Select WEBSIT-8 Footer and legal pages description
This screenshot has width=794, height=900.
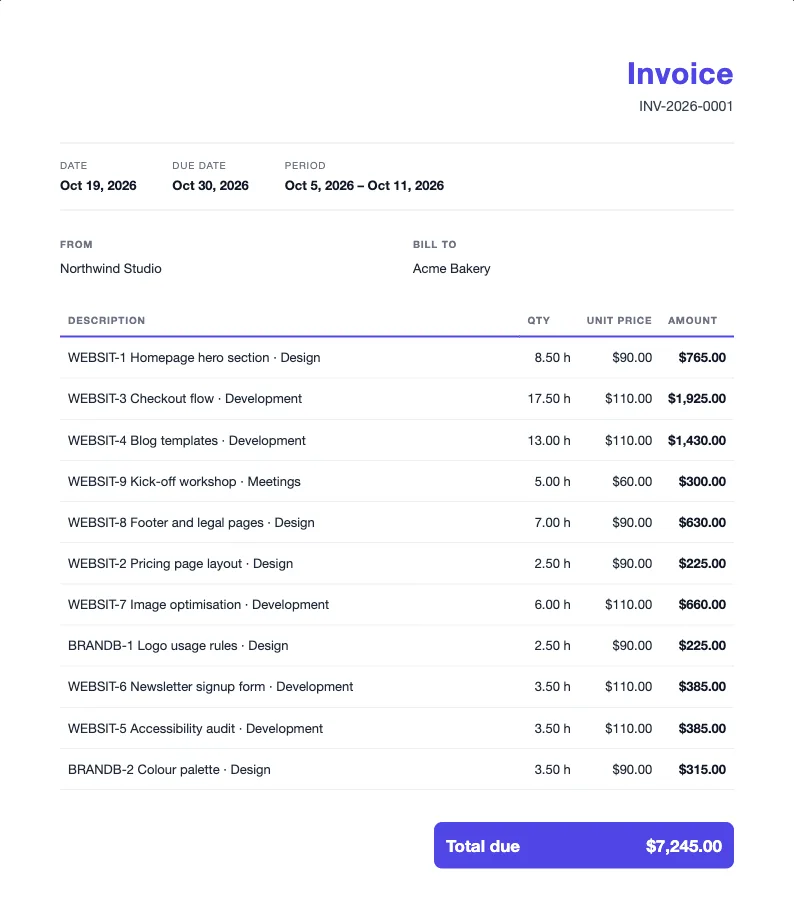[x=191, y=522]
